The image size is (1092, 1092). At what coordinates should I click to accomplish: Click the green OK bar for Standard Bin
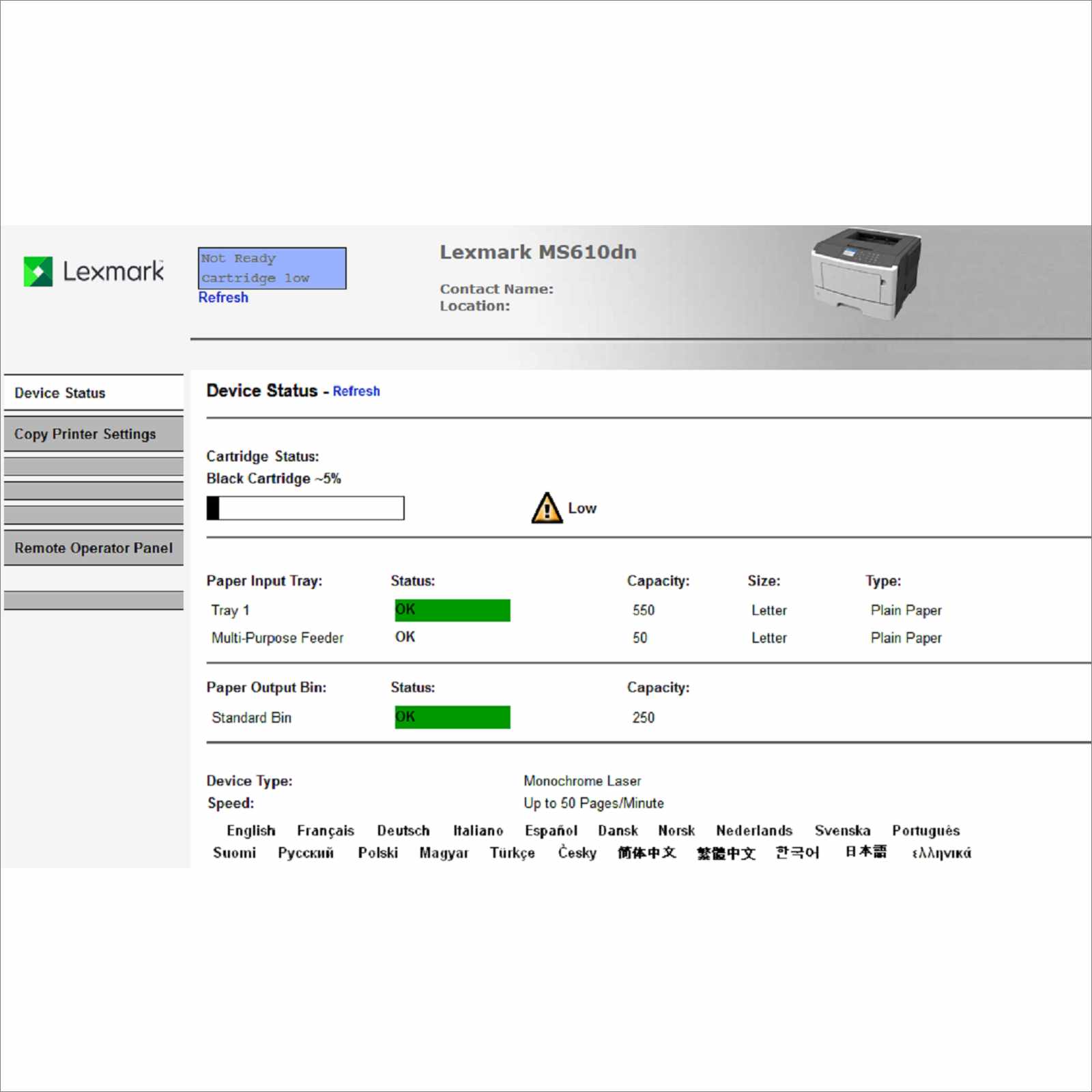click(452, 717)
